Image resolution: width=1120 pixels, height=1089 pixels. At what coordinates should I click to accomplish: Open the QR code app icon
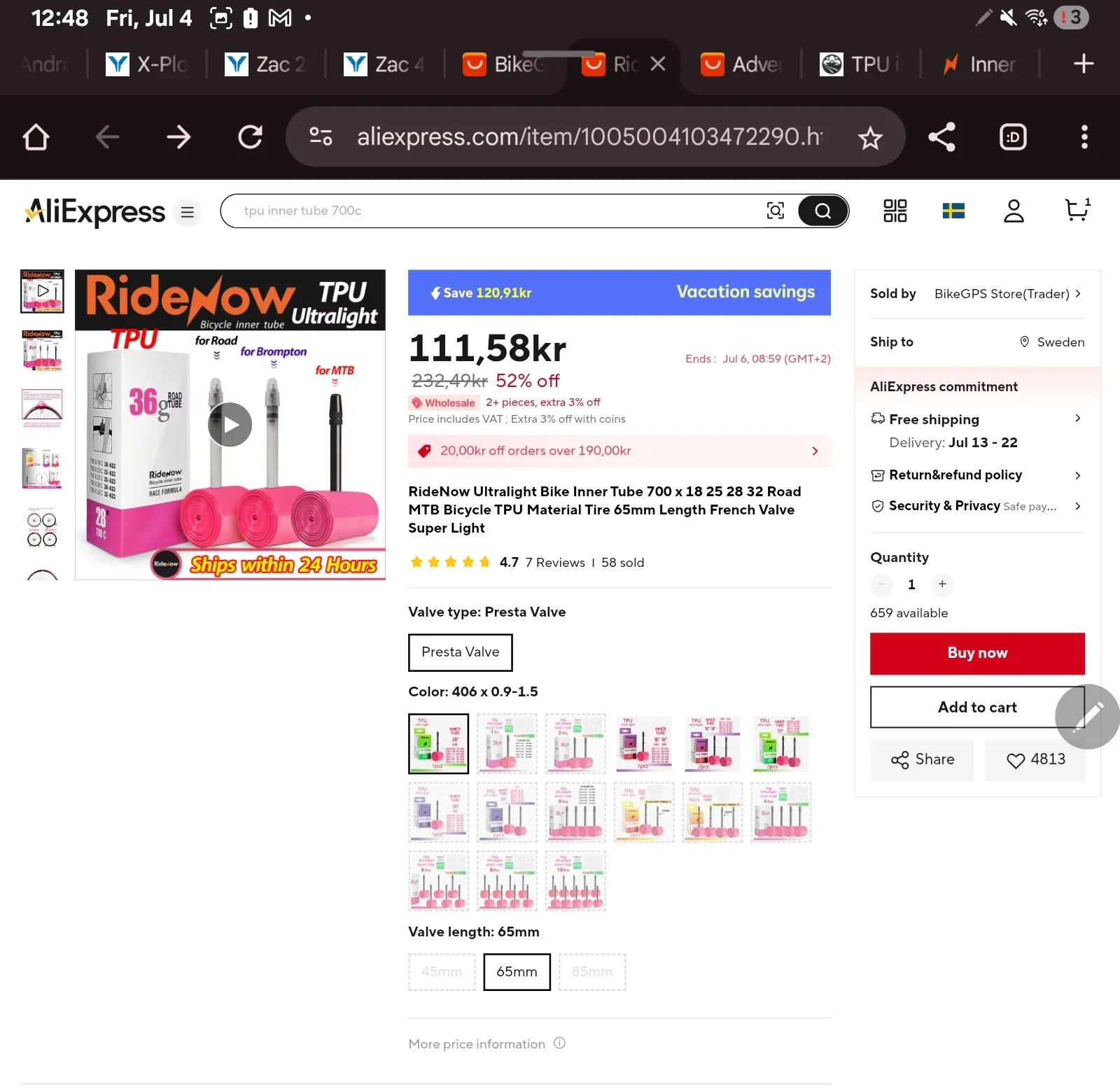pyautogui.click(x=895, y=211)
